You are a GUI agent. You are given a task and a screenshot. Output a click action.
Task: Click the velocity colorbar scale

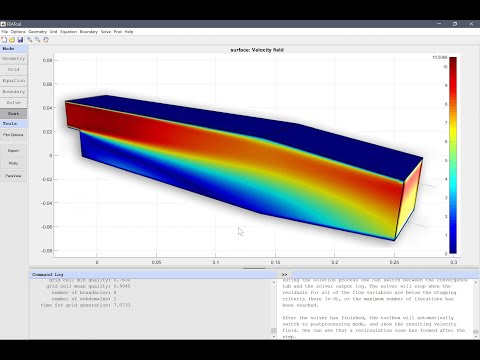453,155
